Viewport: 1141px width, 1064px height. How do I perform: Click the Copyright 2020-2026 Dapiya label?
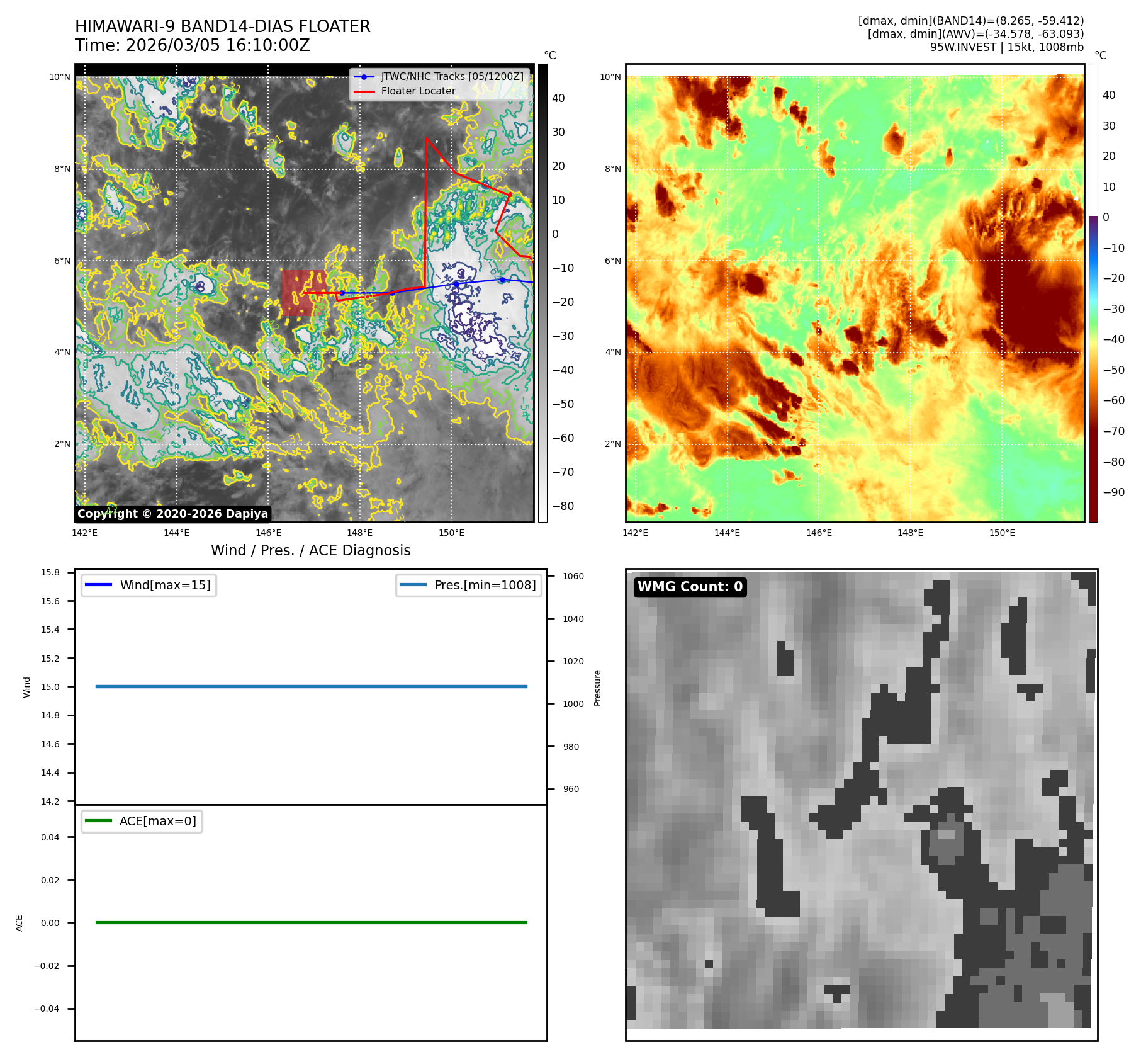click(172, 514)
